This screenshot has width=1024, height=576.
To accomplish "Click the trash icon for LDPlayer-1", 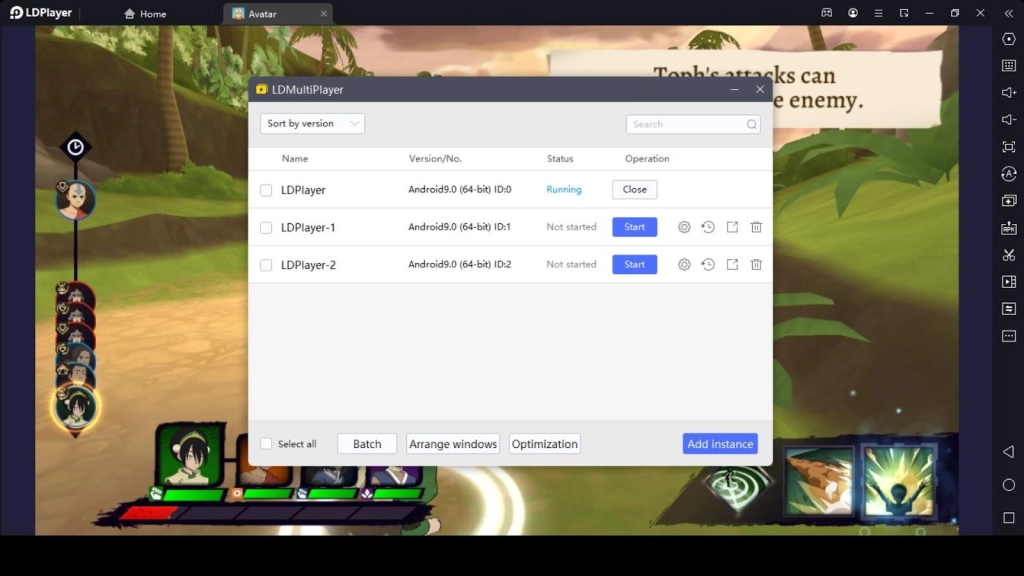I will pyautogui.click(x=756, y=227).
